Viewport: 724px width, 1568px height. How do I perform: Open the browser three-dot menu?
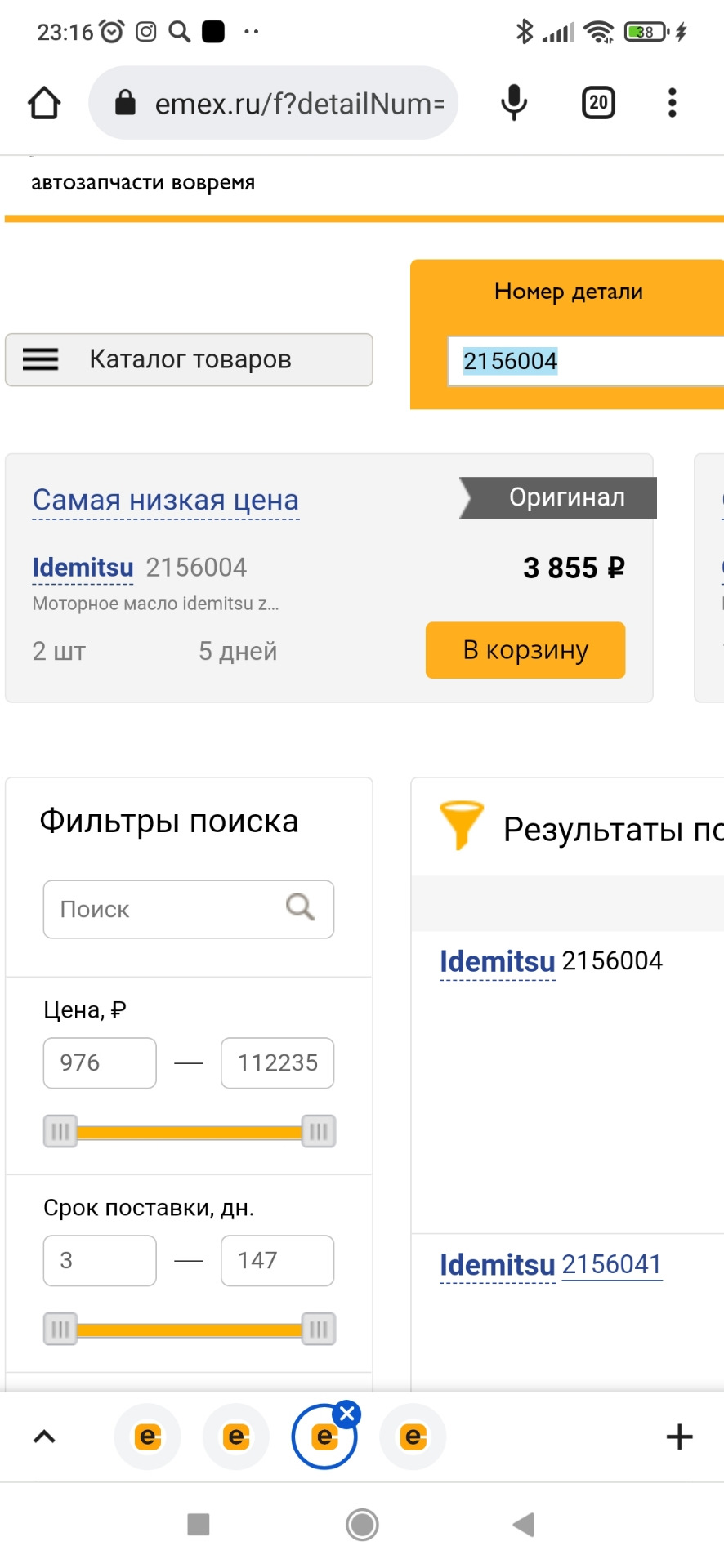pyautogui.click(x=672, y=103)
